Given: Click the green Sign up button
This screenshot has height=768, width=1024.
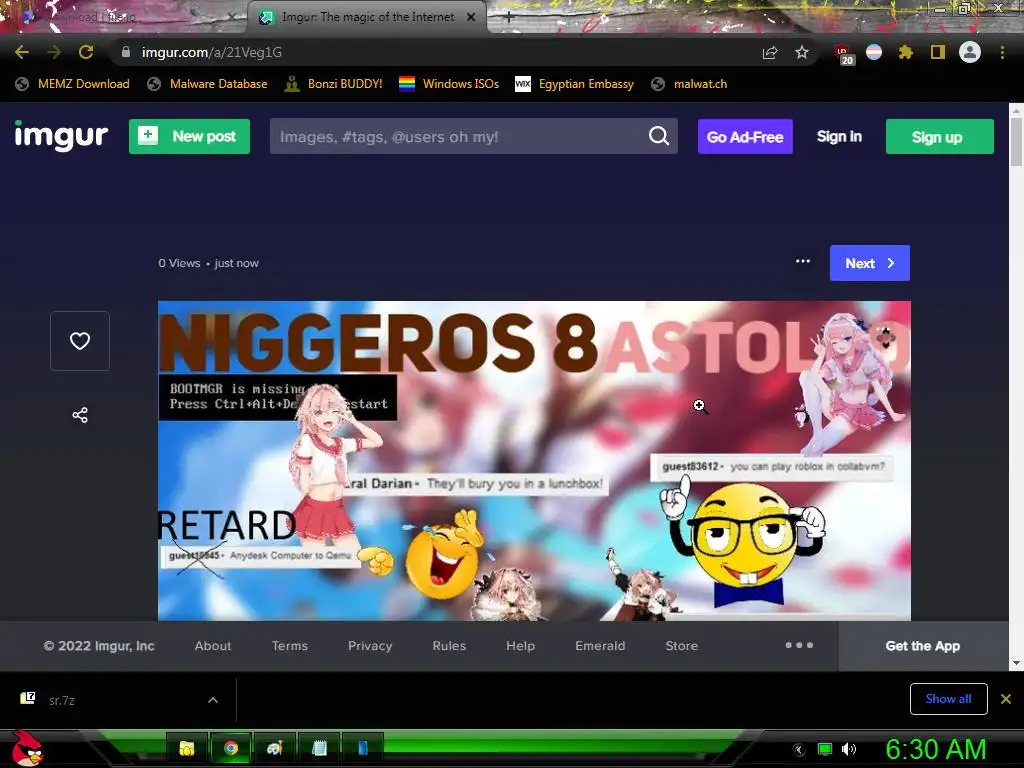Looking at the screenshot, I should (x=940, y=136).
